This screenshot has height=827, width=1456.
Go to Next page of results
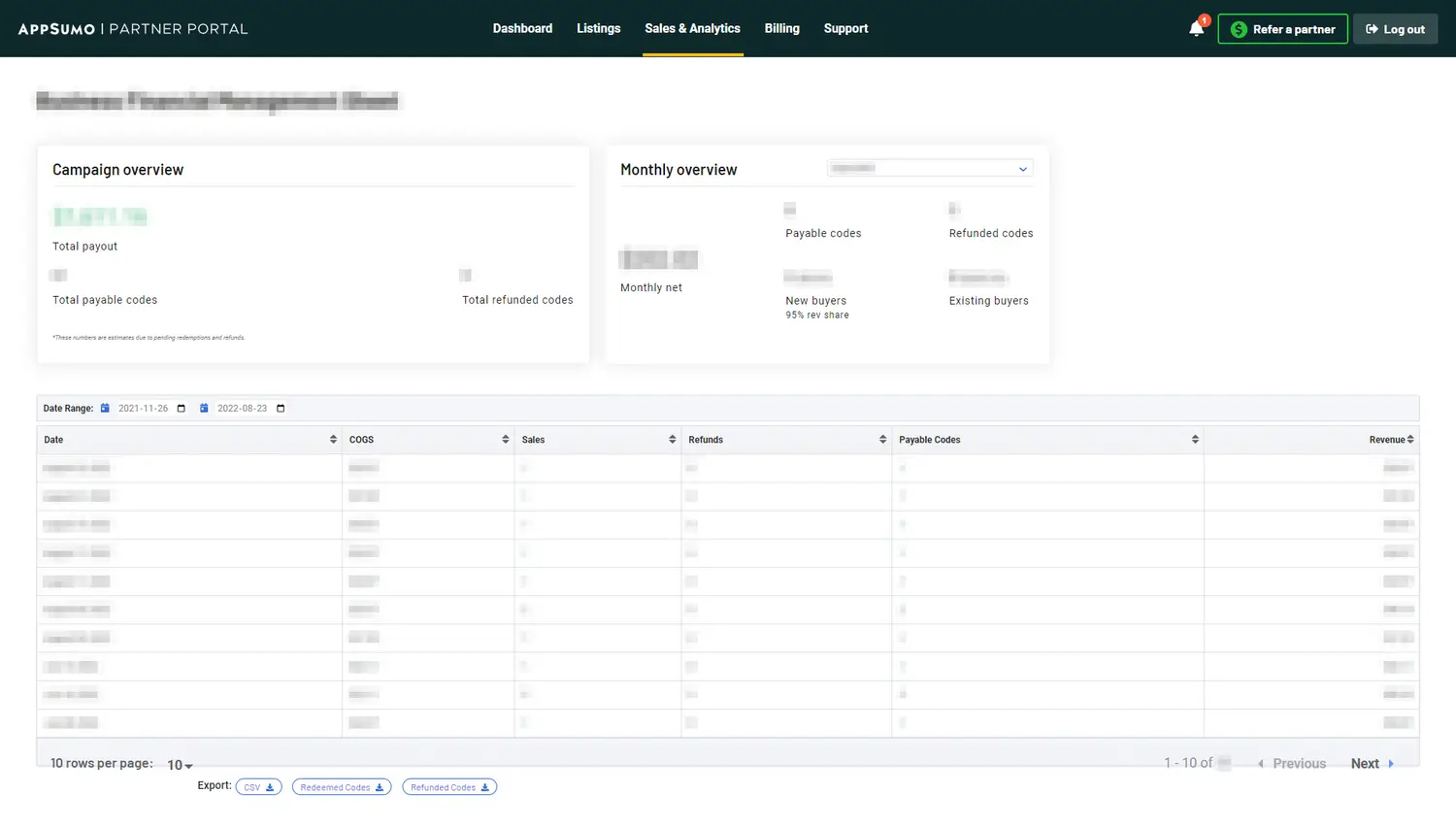click(x=1372, y=764)
